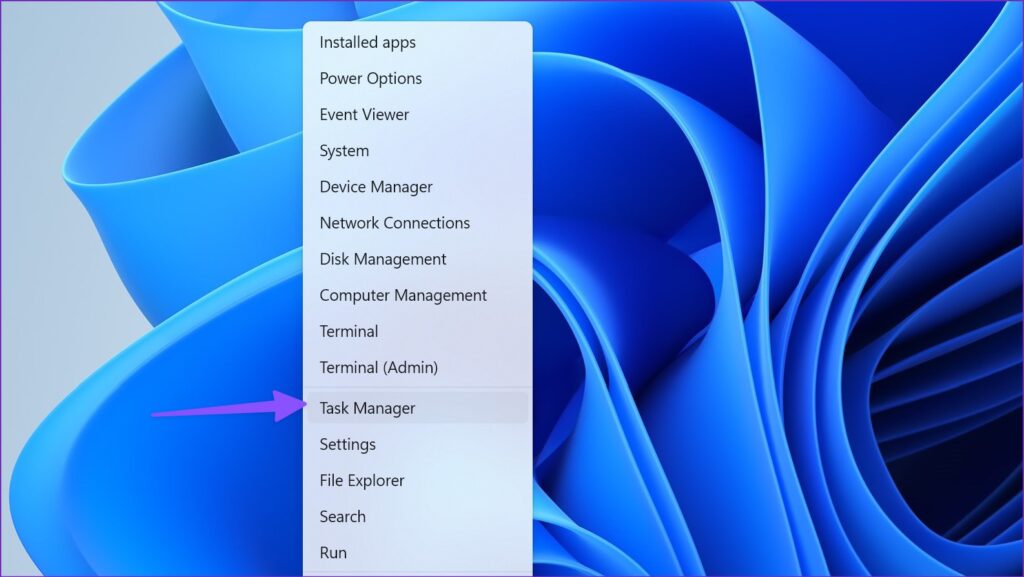The width and height of the screenshot is (1024, 577).
Task: Open the System entry
Action: coord(343,150)
